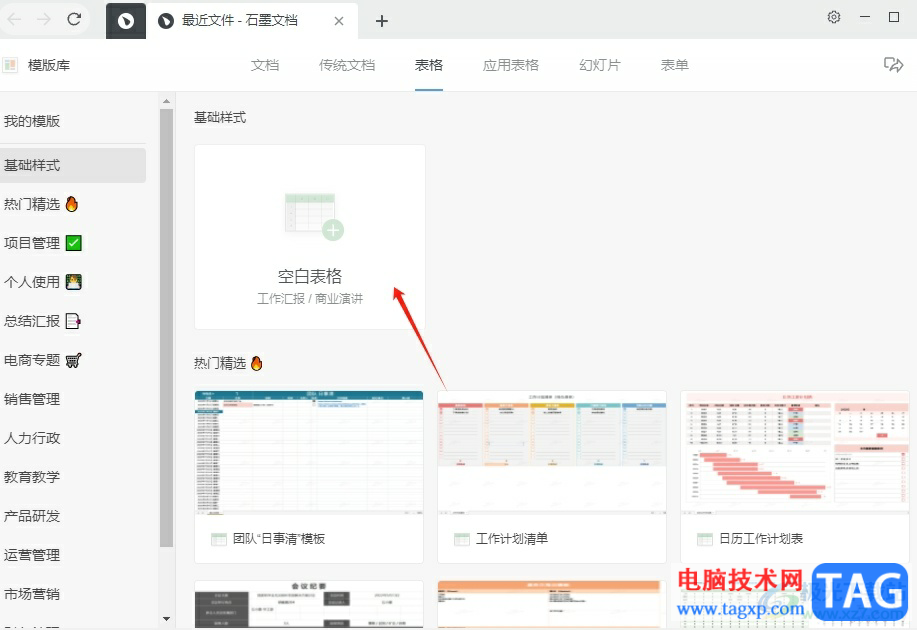Open the 日历工作计划表 template thumbnail
Image resolution: width=917 pixels, height=630 pixels.
[795, 452]
